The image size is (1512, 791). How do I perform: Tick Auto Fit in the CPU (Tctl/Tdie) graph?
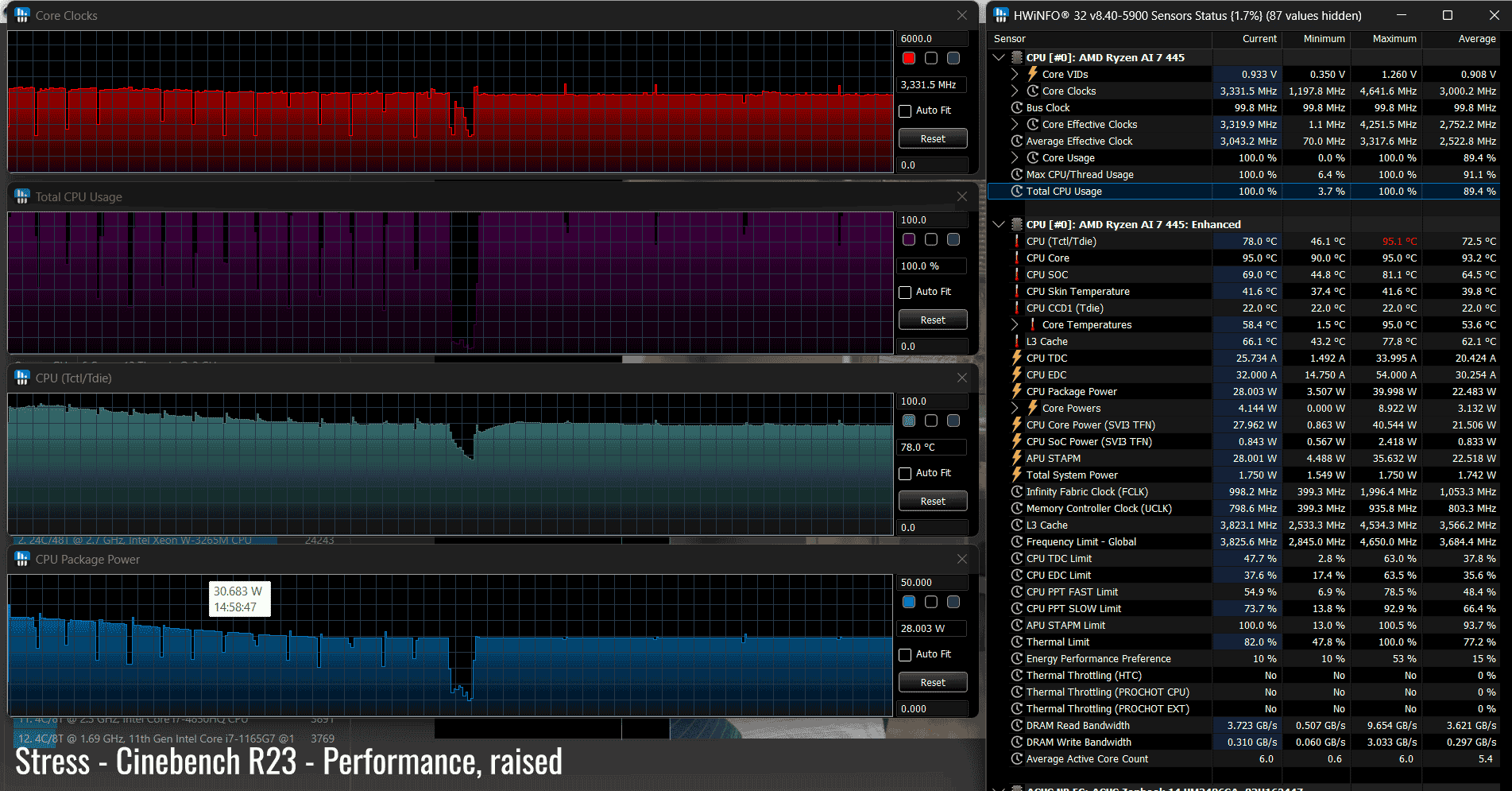(x=905, y=473)
